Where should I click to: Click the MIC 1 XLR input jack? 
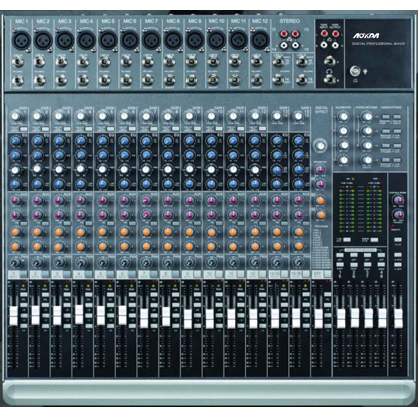click(x=22, y=40)
